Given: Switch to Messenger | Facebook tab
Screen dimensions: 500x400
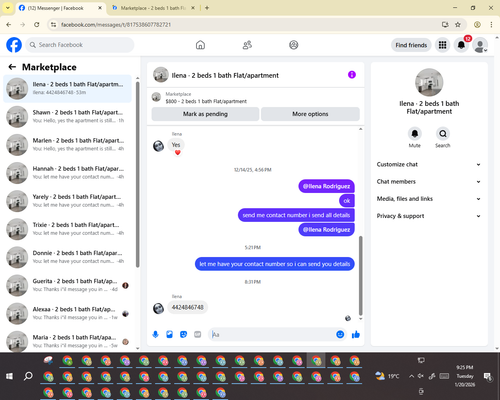Looking at the screenshot, I should [x=60, y=8].
